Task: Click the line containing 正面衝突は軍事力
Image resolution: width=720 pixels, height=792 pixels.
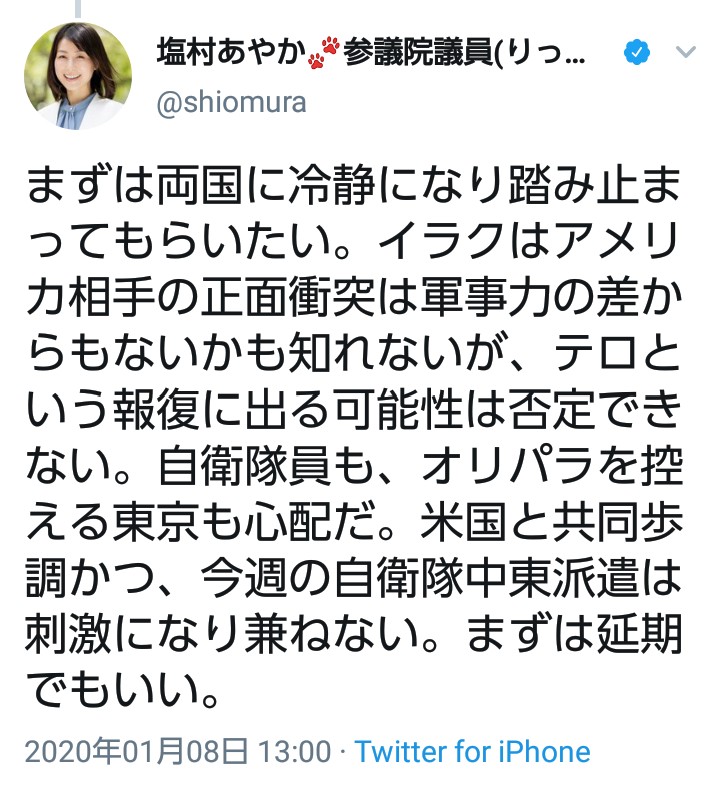Action: tap(354, 297)
